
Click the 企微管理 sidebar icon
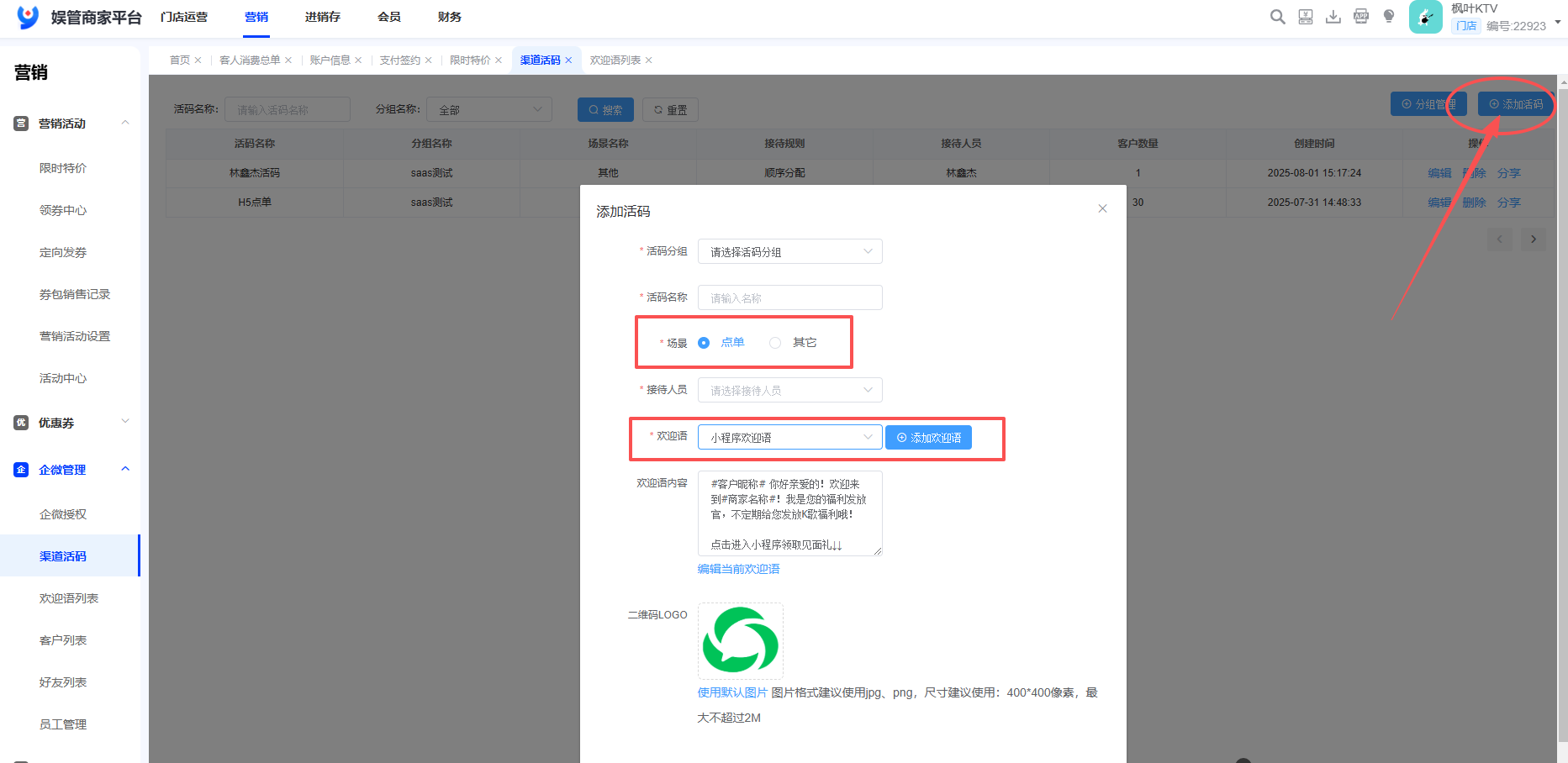pos(21,469)
